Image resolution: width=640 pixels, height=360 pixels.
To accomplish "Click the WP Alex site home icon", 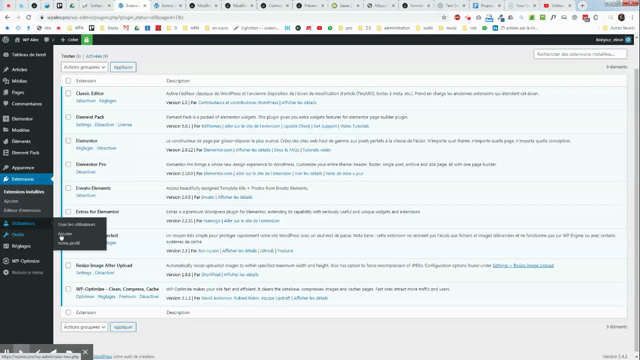I will (x=17, y=40).
